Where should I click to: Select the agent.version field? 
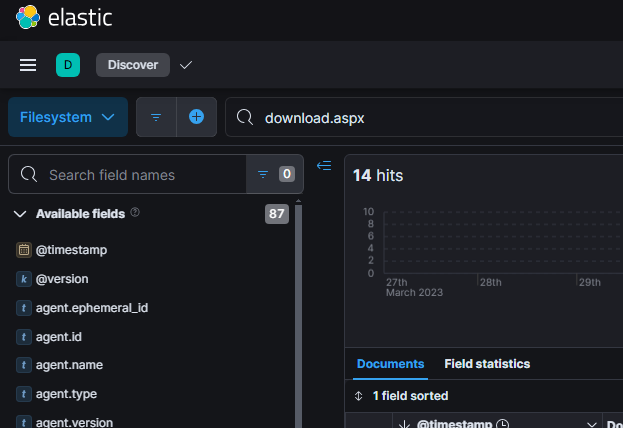[74, 422]
